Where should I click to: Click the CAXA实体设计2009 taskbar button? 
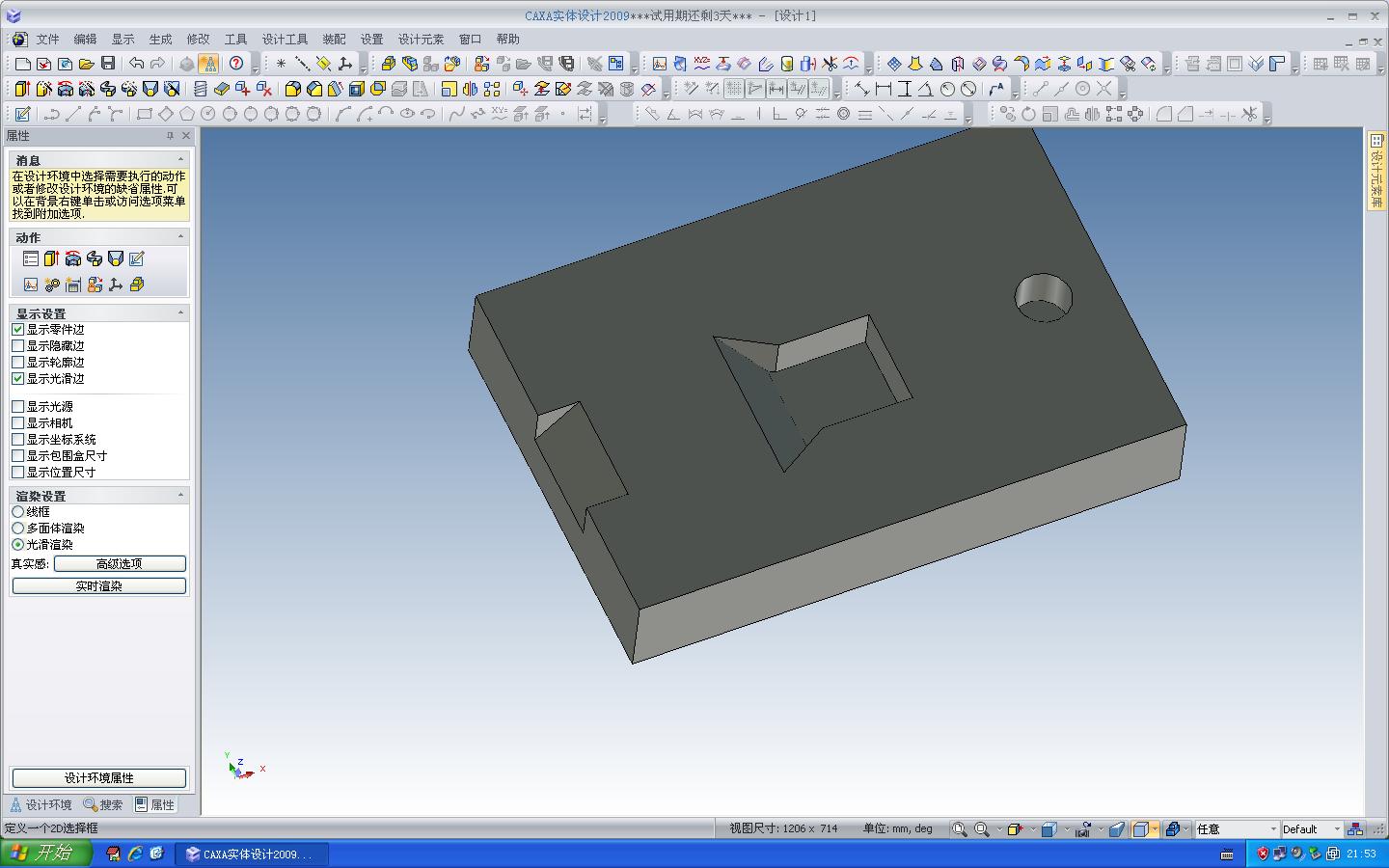point(253,854)
